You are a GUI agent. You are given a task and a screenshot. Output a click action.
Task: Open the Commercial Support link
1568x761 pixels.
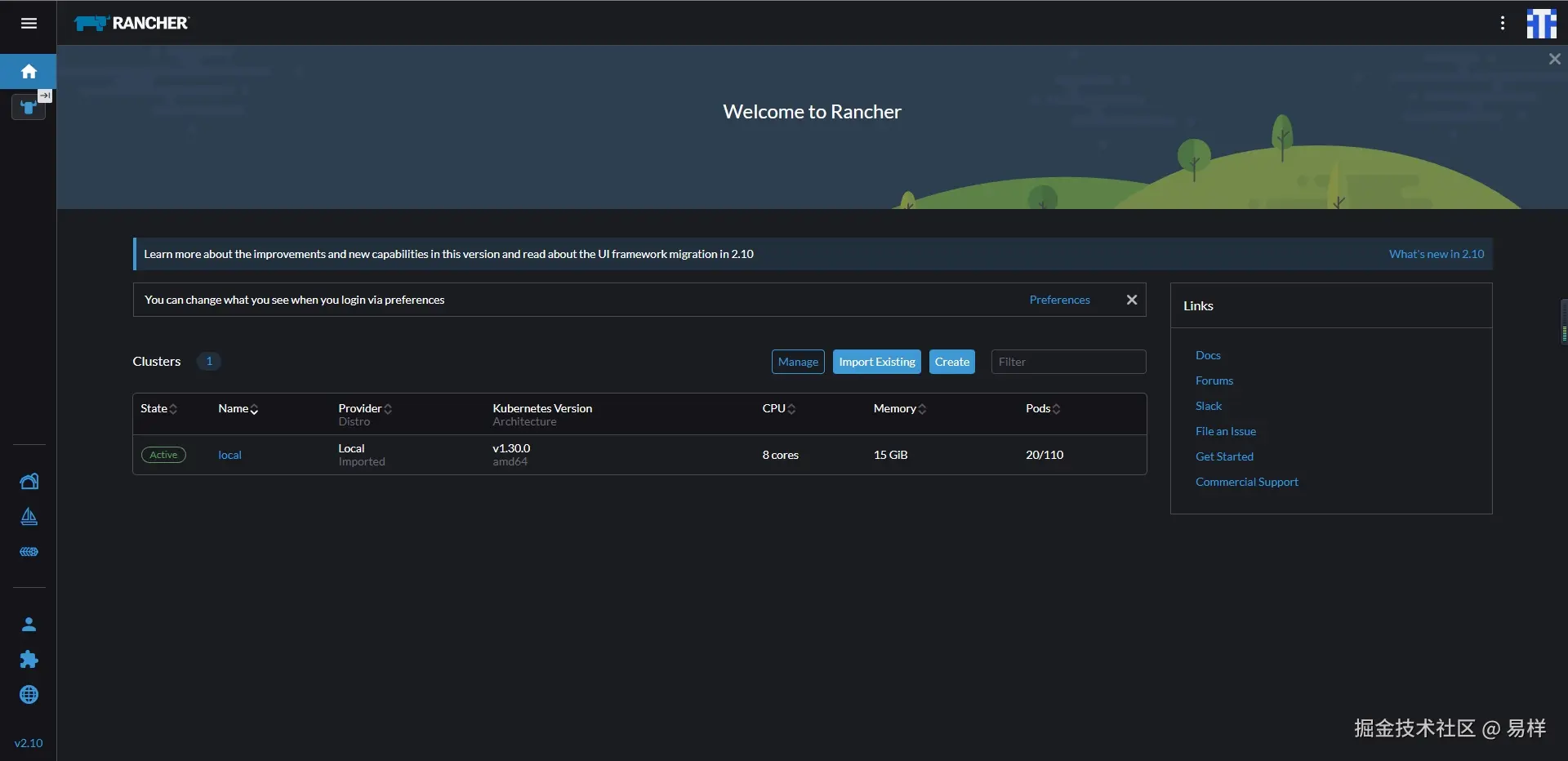[1247, 482]
